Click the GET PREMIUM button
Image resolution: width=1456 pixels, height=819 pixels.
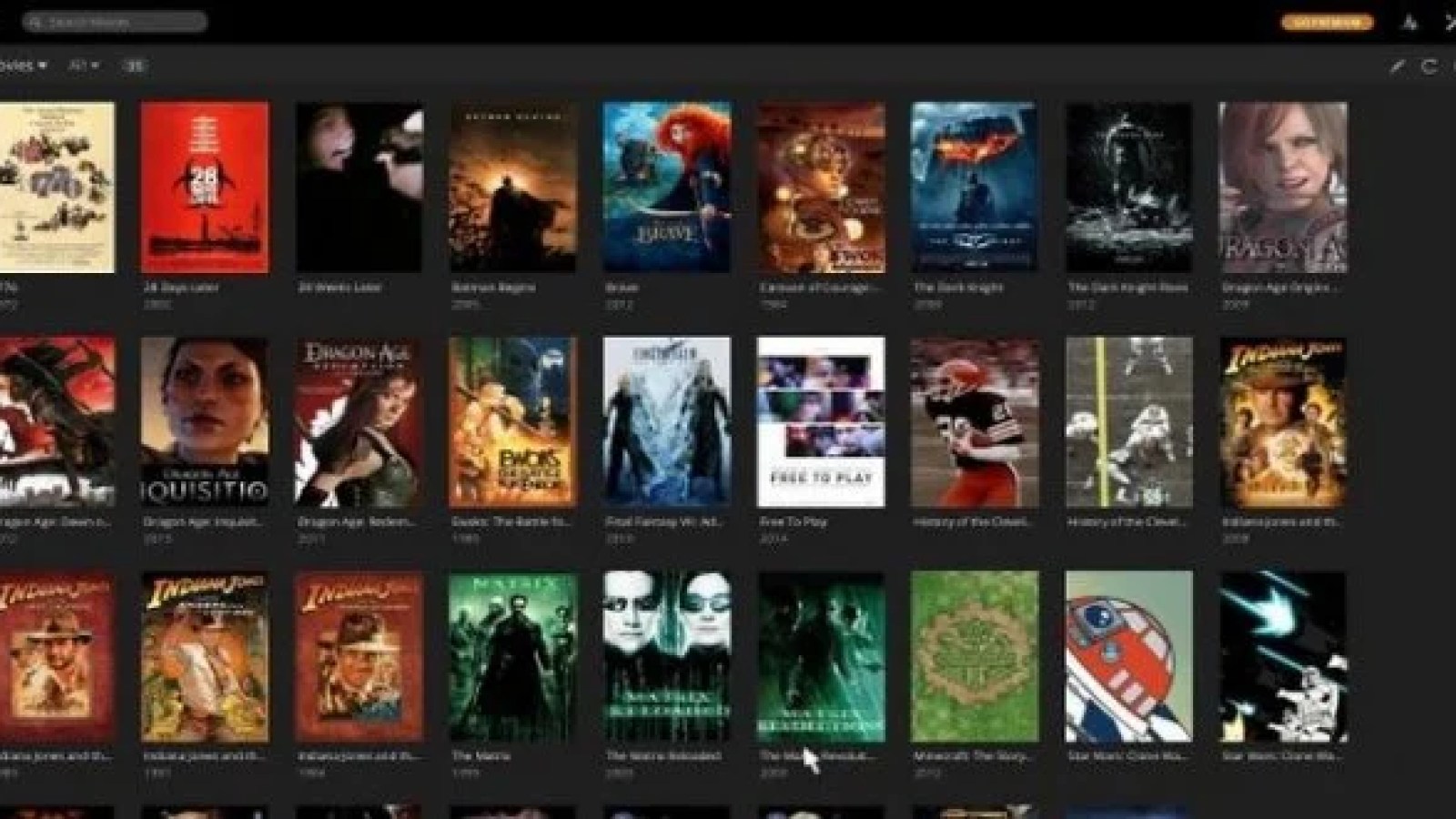pos(1327,21)
